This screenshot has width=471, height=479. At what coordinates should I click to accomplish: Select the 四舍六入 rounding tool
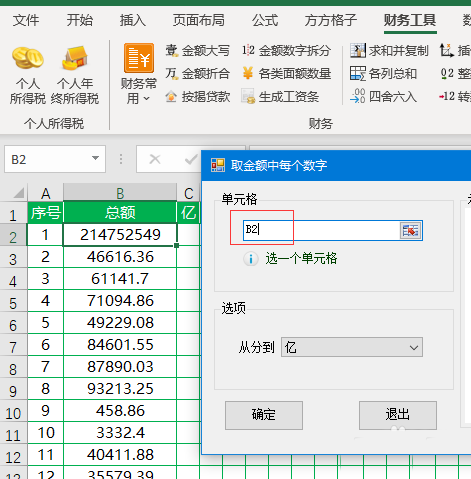(383, 97)
